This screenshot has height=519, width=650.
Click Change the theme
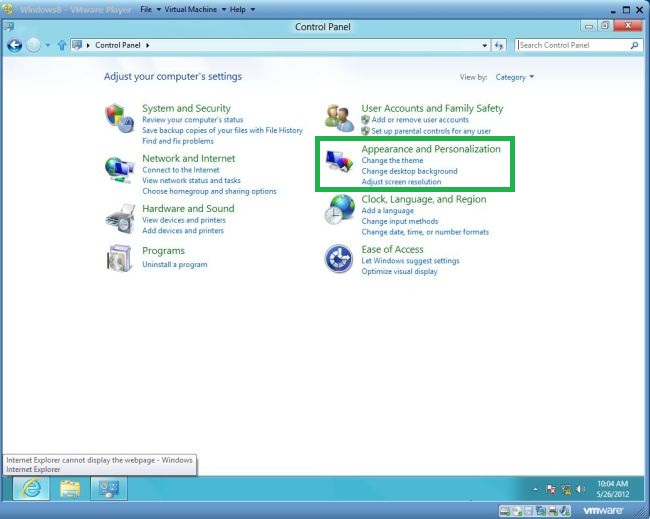(x=392, y=160)
